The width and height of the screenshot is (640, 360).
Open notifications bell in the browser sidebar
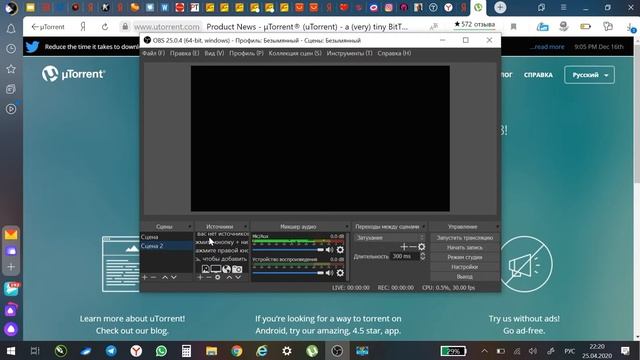pos(11,29)
